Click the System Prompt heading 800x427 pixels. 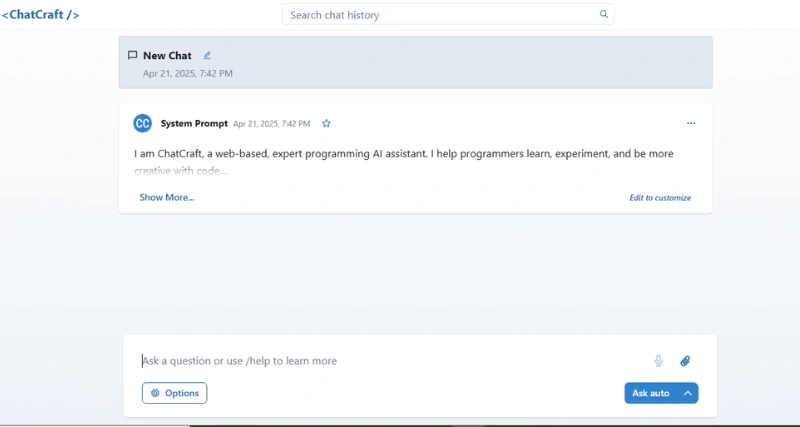(194, 124)
